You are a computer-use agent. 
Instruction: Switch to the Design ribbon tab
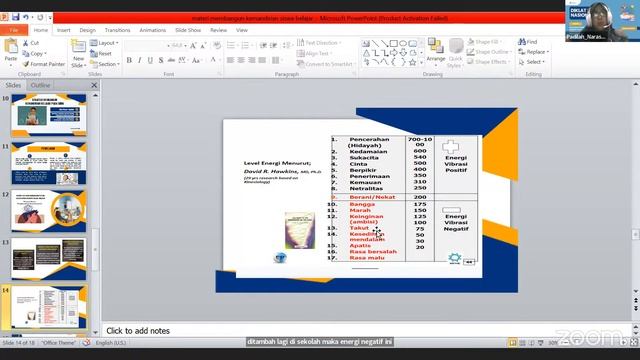tap(87, 30)
